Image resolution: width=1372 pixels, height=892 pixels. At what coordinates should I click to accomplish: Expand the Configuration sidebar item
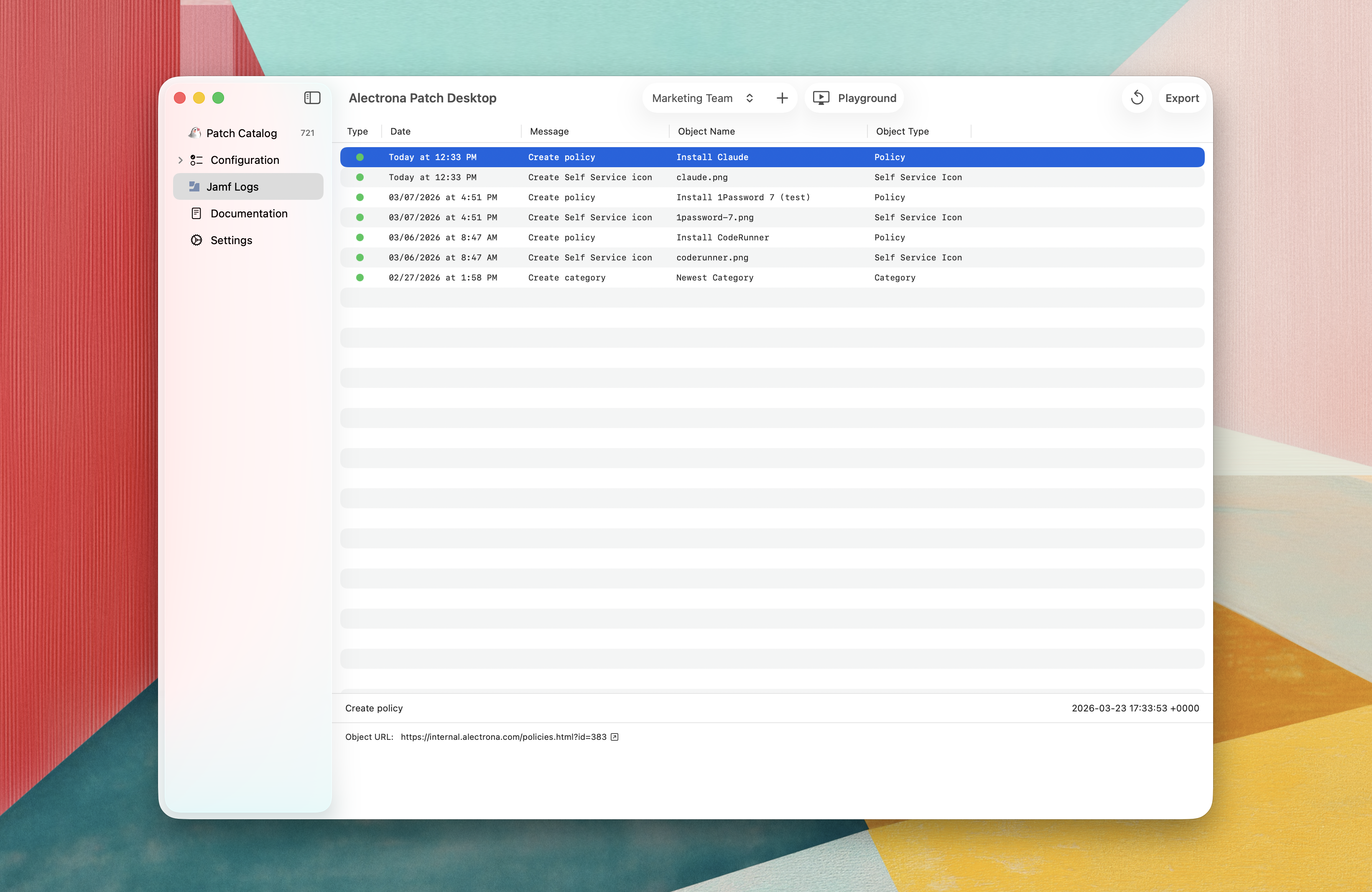coord(181,160)
